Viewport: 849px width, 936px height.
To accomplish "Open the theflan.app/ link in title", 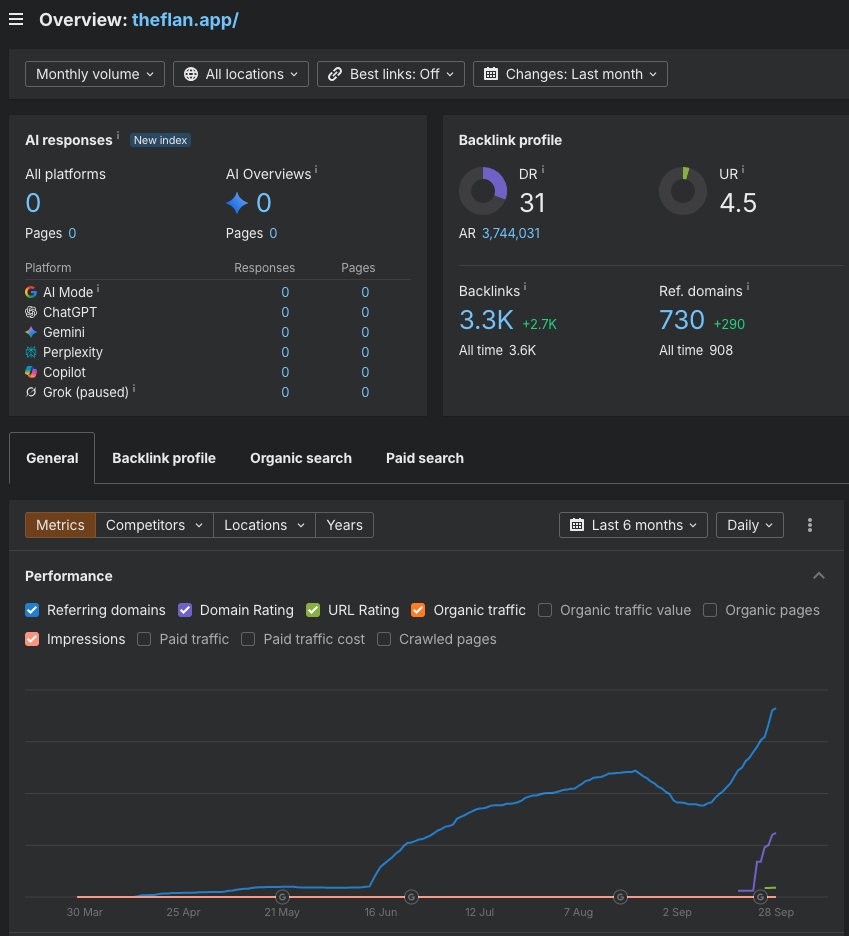I will click(185, 20).
